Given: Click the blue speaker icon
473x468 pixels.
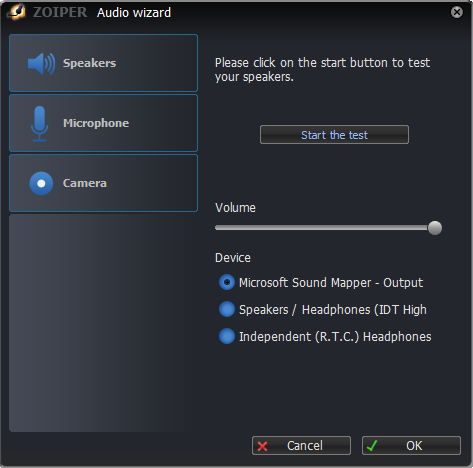Looking at the screenshot, I should pos(41,63).
